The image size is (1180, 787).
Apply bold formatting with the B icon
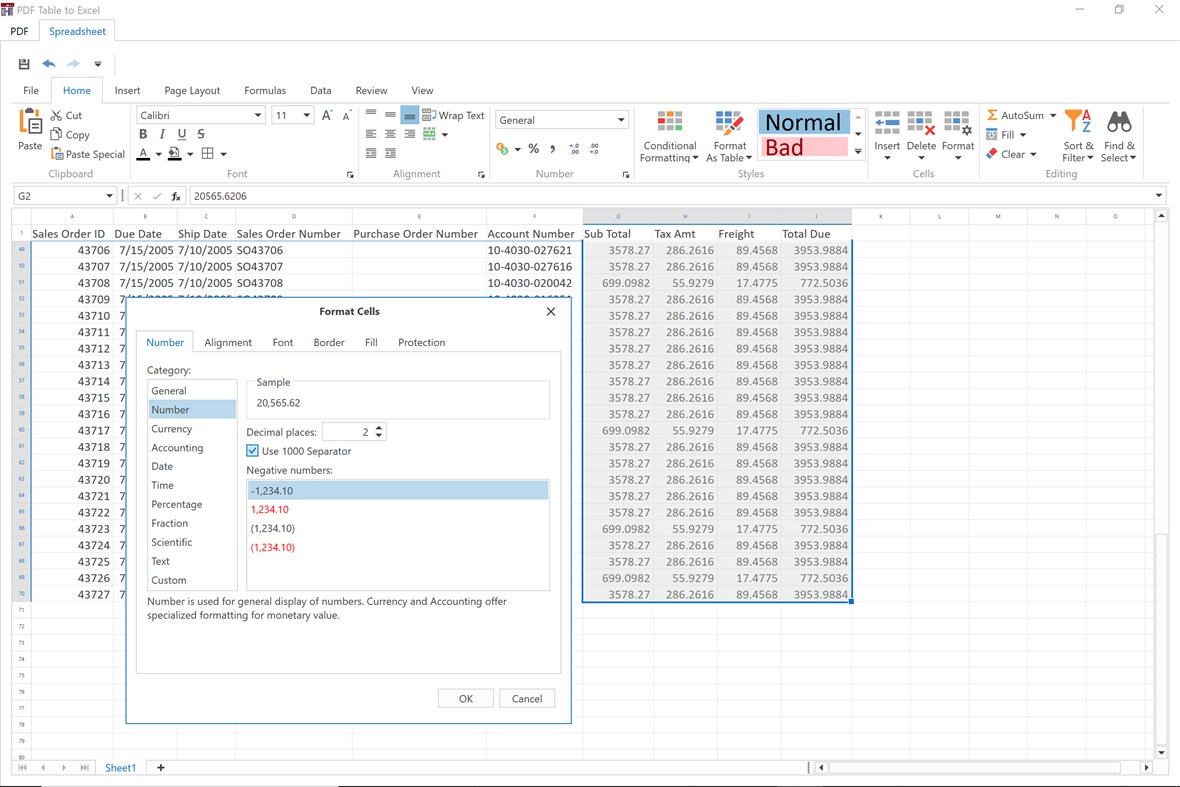(143, 134)
